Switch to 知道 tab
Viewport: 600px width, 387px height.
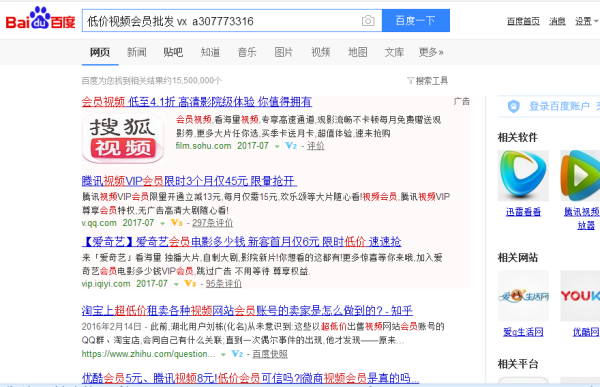[x=210, y=52]
